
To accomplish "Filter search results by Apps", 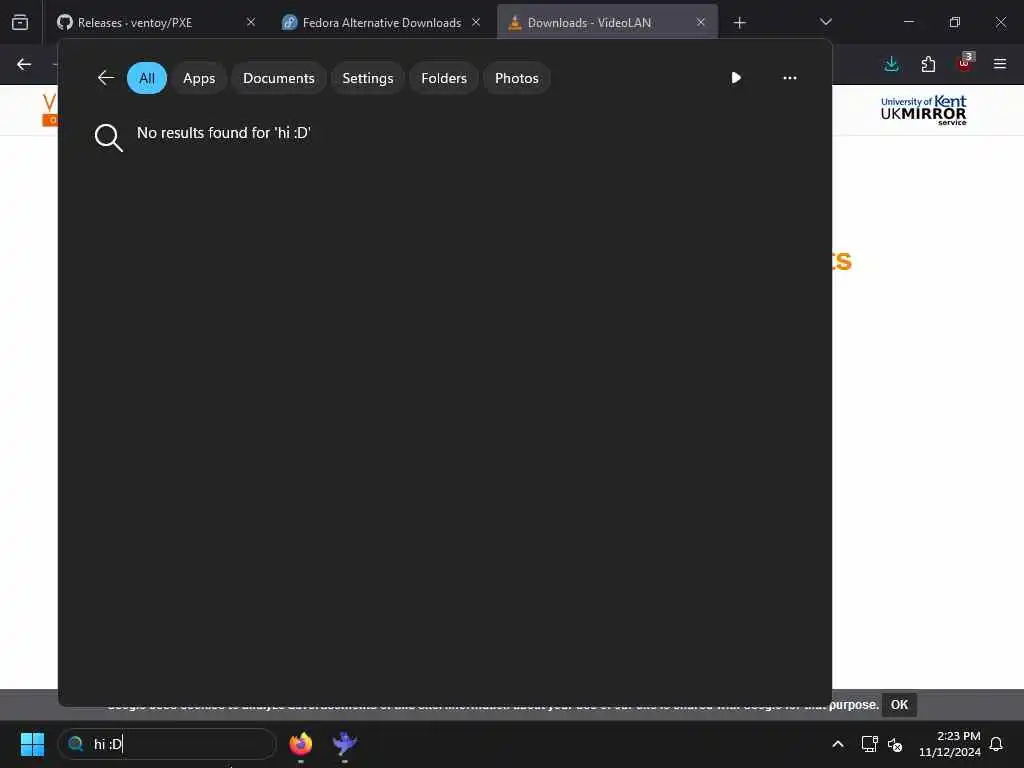I will point(199,78).
